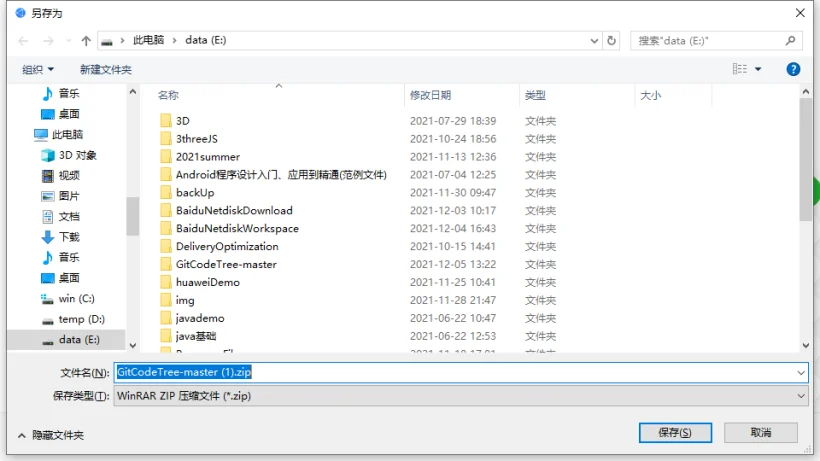Select temp (D:) drive in sidebar
Viewport: 820px width, 461px height.
pyautogui.click(x=73, y=319)
